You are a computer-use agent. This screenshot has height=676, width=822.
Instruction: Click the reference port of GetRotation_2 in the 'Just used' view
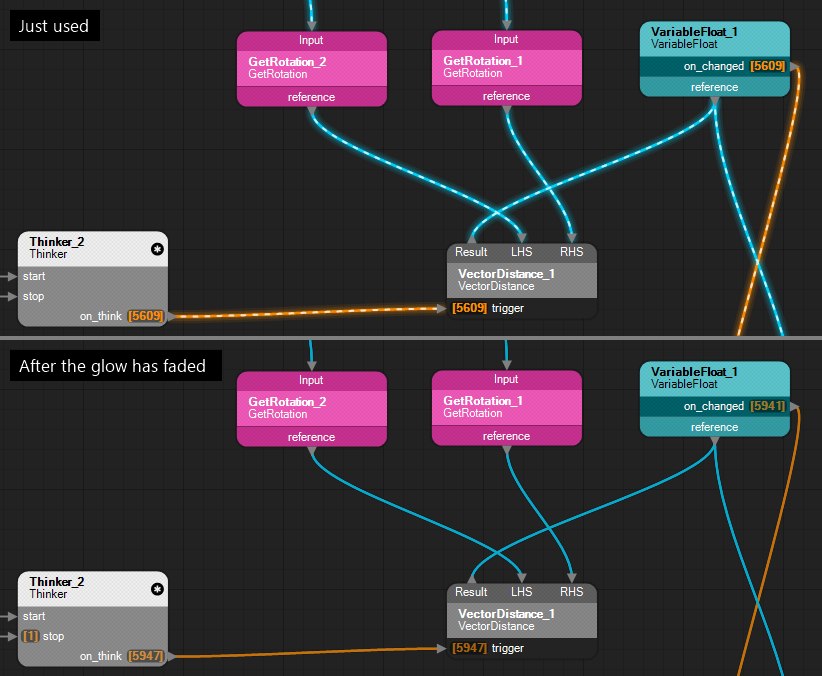[311, 96]
